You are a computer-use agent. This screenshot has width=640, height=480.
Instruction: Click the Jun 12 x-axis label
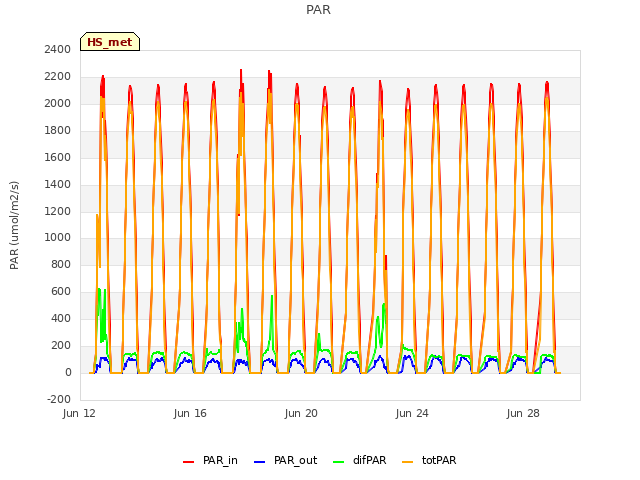click(79, 413)
